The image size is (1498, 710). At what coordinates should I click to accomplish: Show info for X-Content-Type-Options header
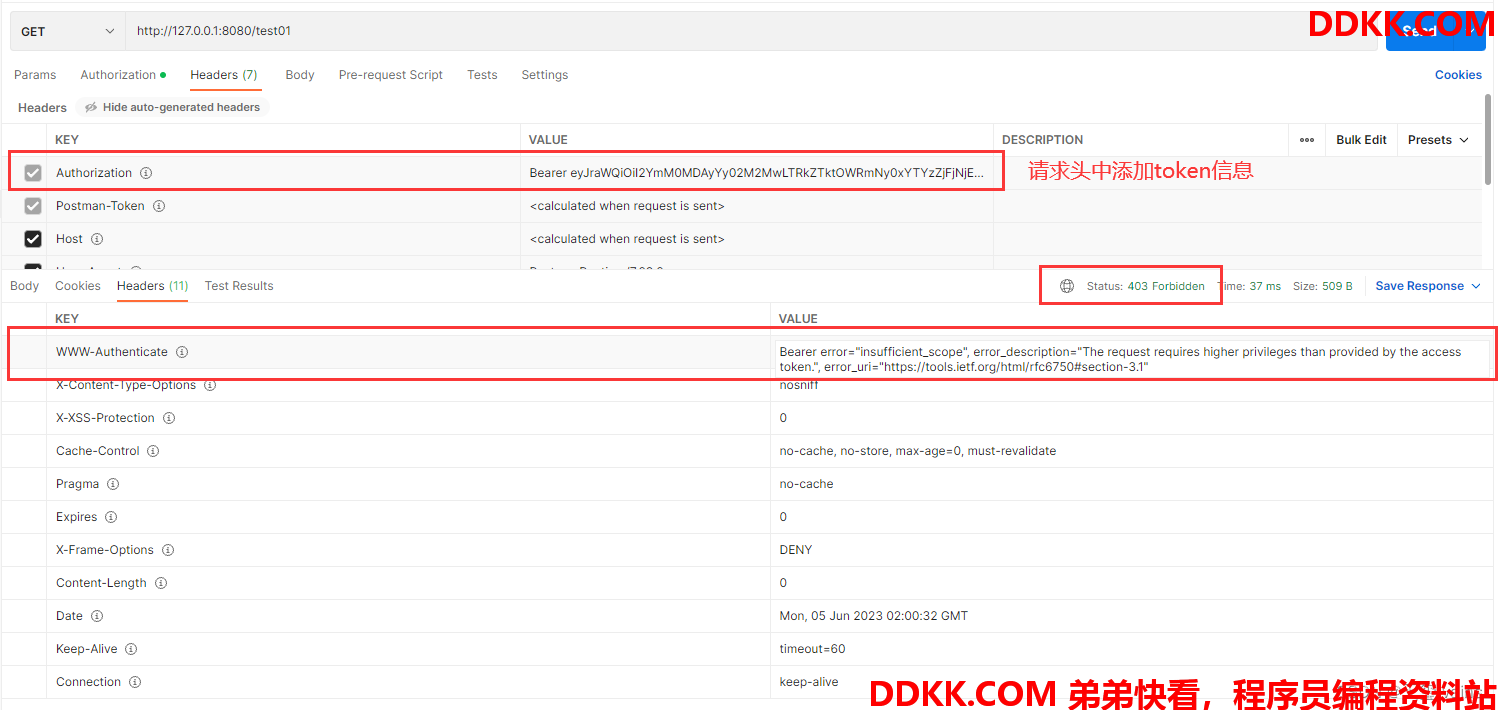[210, 385]
